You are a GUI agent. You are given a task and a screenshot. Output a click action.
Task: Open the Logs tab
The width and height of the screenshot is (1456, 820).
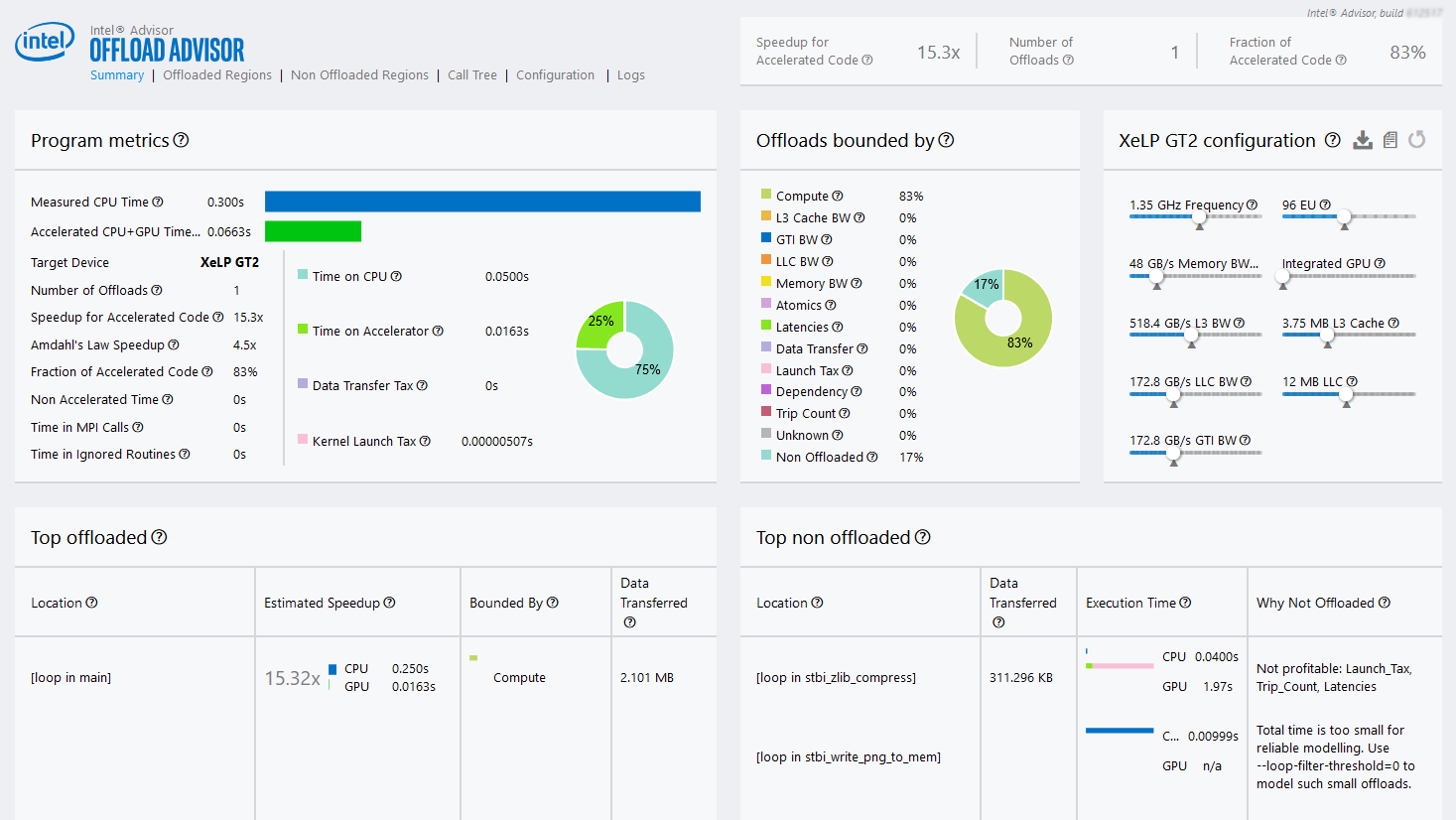[630, 75]
